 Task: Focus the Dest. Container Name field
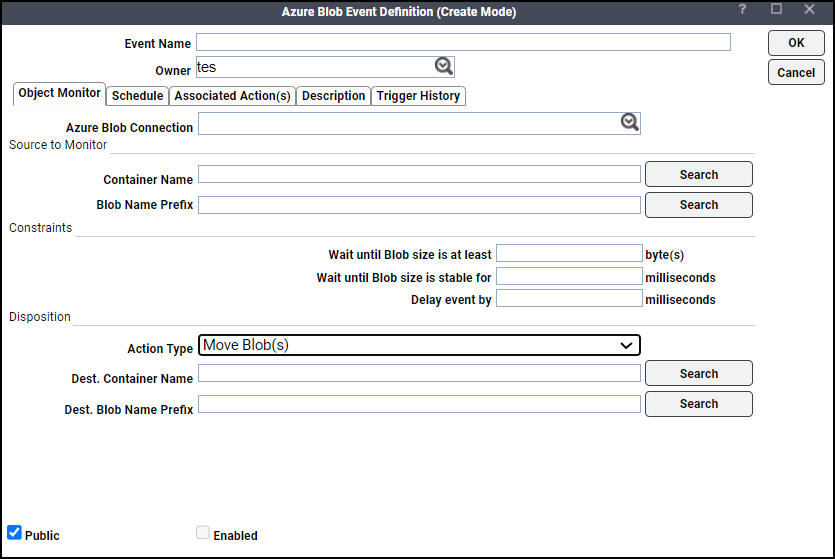point(419,373)
